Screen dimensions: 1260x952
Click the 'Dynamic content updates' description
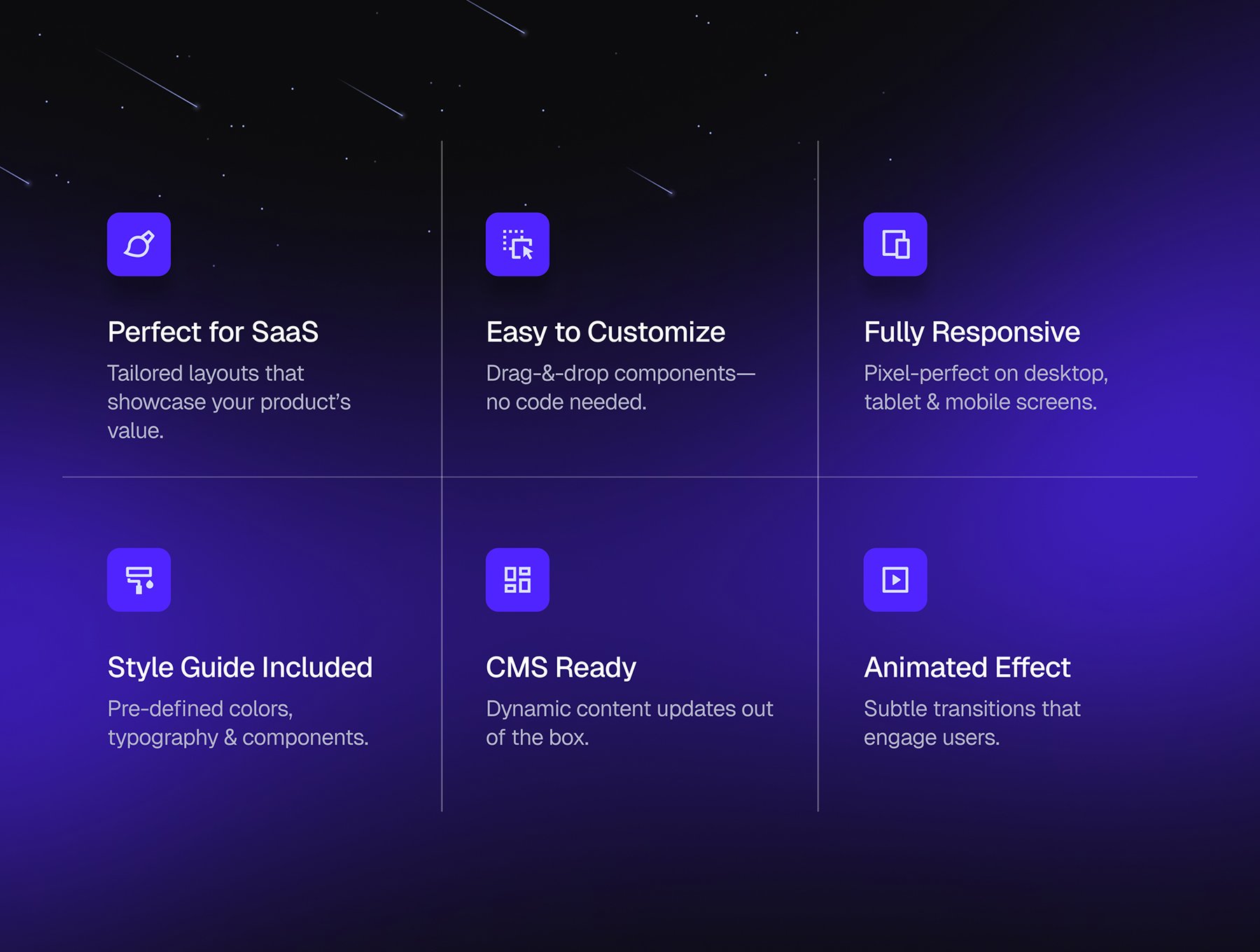[x=629, y=723]
